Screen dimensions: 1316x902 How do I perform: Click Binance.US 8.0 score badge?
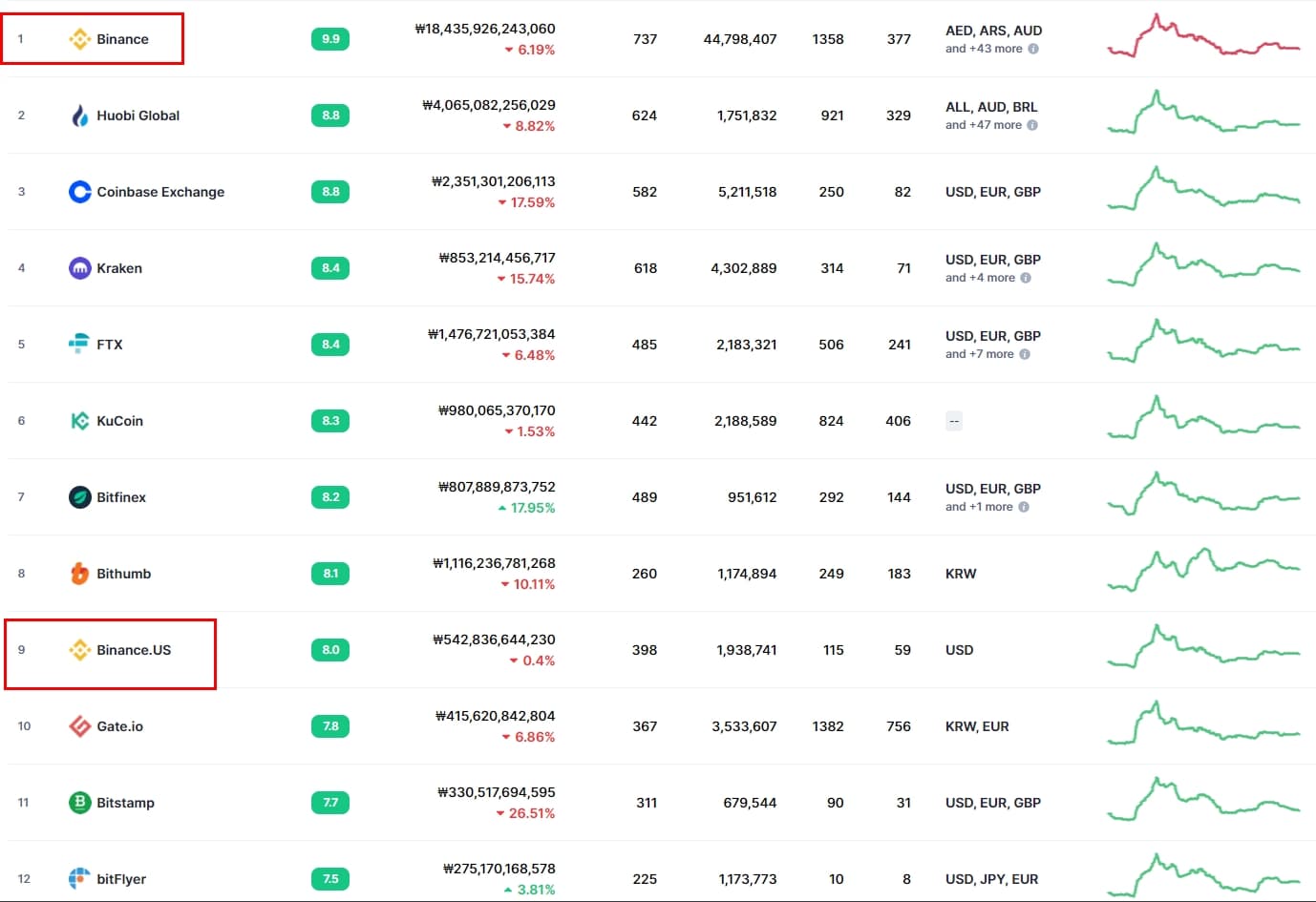[x=330, y=650]
